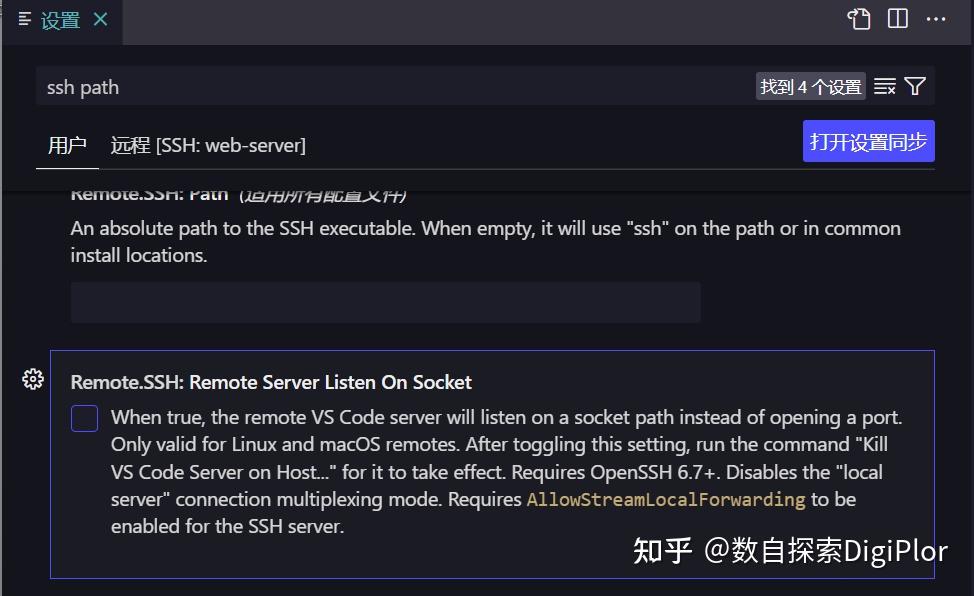Screen dimensions: 974x596
Task: Open the more actions ellipsis menu
Action: point(936,18)
